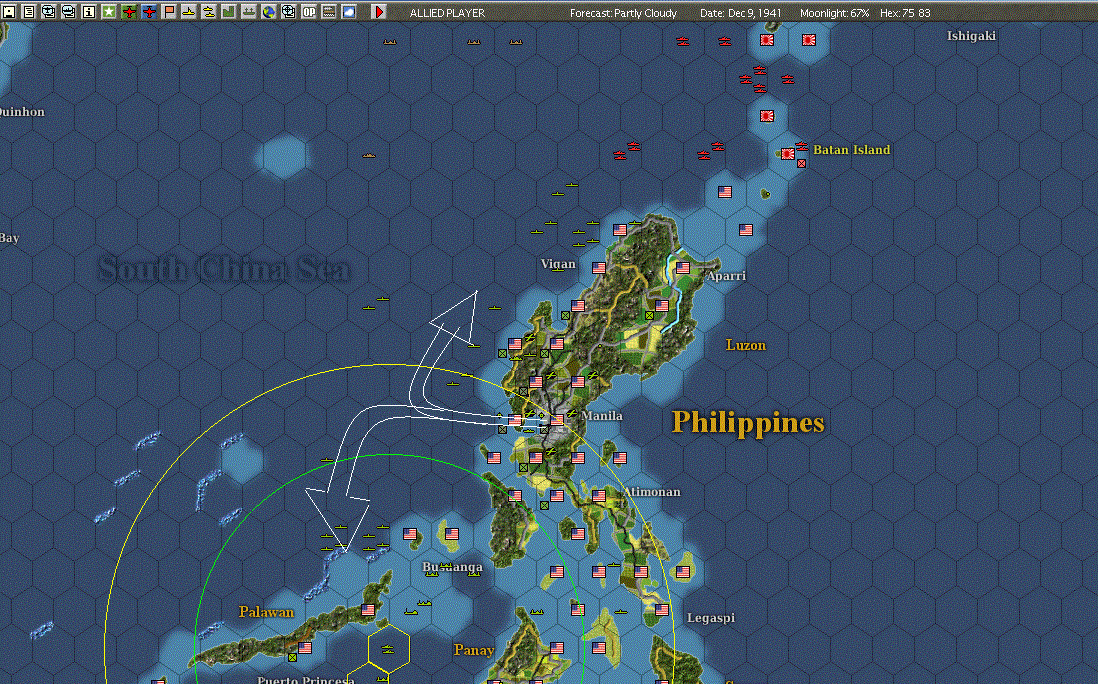Screen dimensions: 1098x684
Task: Click the Palawan island label
Action: coord(266,613)
